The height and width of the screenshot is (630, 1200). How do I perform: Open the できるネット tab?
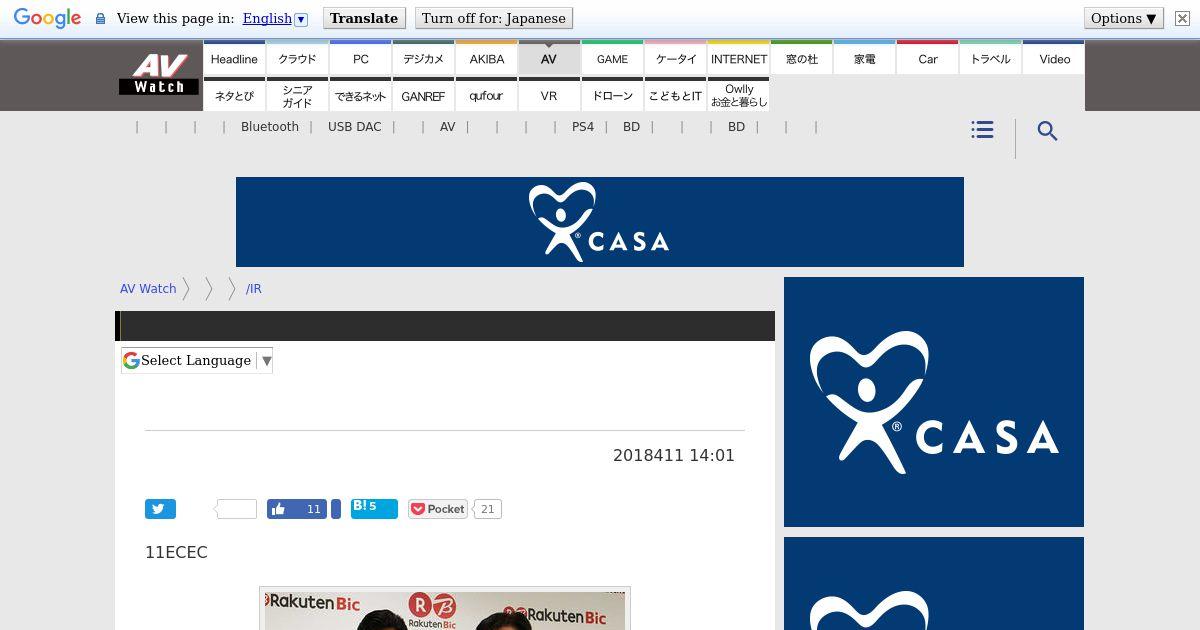360,96
